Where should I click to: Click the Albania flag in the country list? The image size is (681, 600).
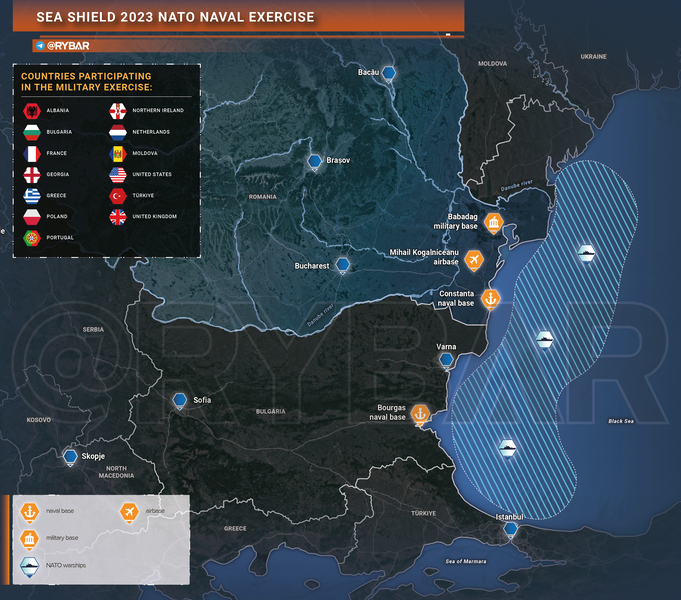click(31, 110)
